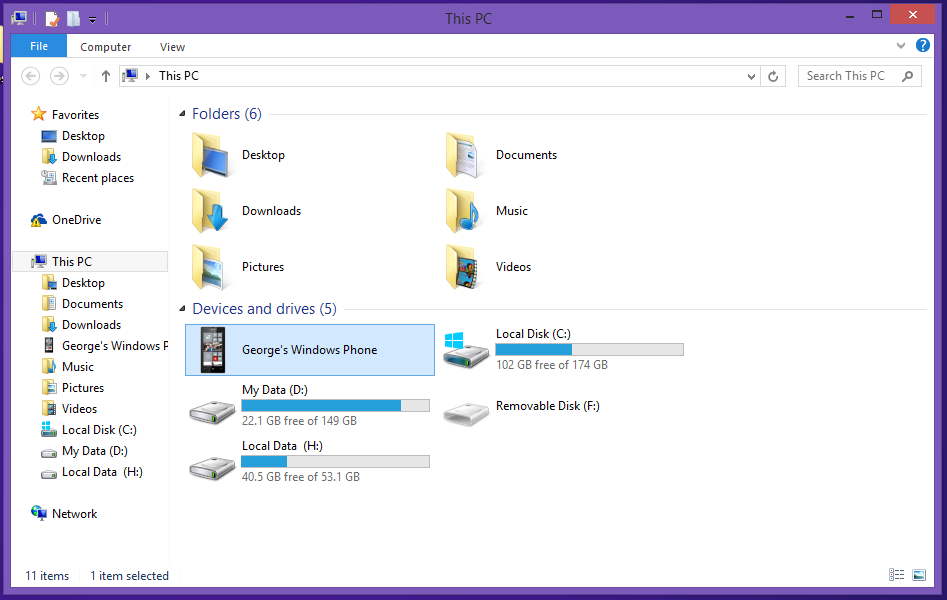Click the search magnifier icon
Image resolution: width=947 pixels, height=600 pixels.
click(907, 76)
